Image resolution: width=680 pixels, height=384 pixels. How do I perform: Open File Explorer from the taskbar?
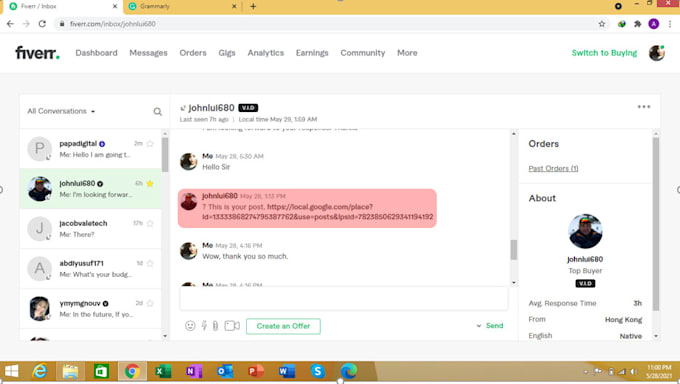tap(70, 372)
